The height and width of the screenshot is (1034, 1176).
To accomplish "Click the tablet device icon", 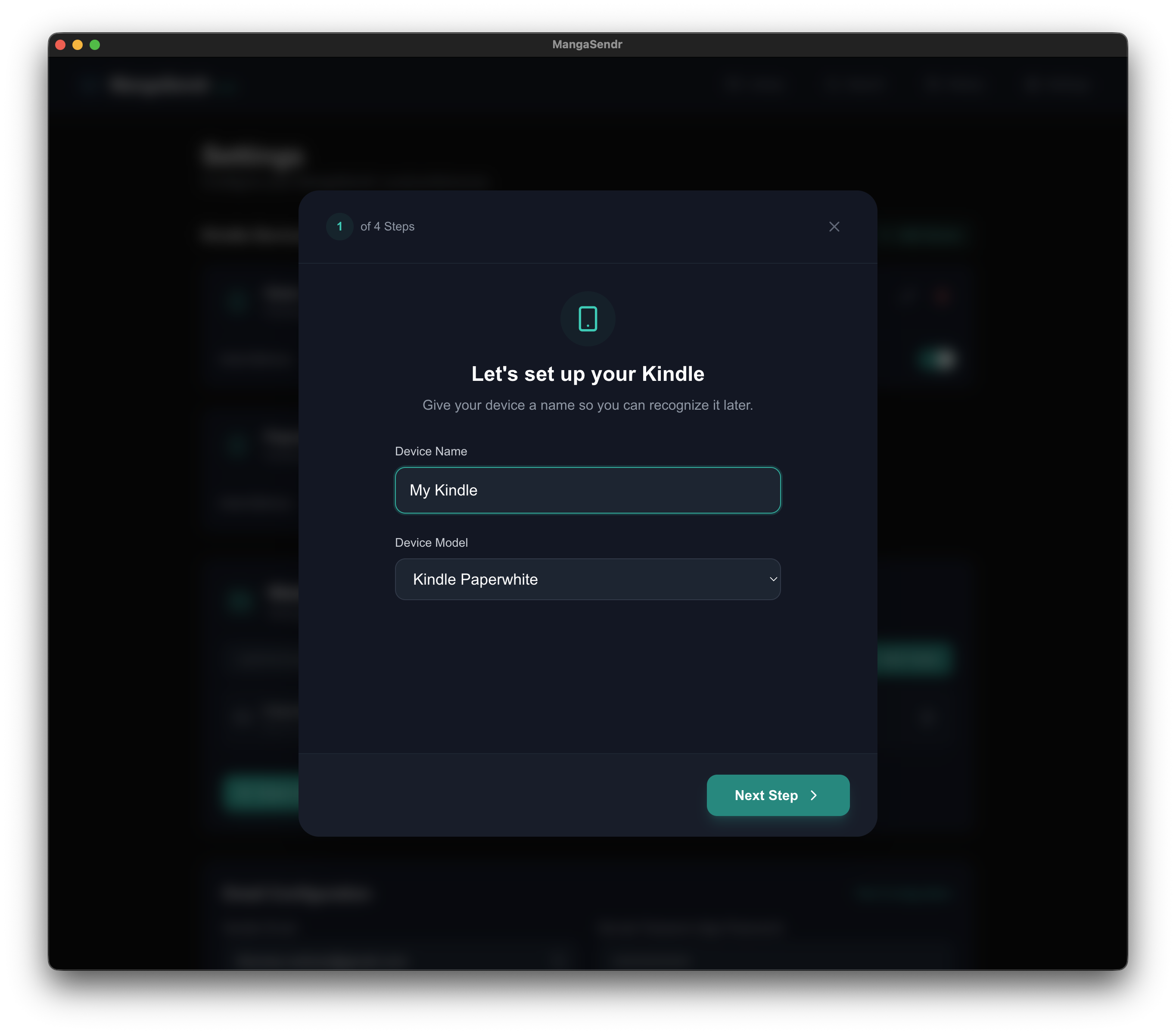I will 588,318.
